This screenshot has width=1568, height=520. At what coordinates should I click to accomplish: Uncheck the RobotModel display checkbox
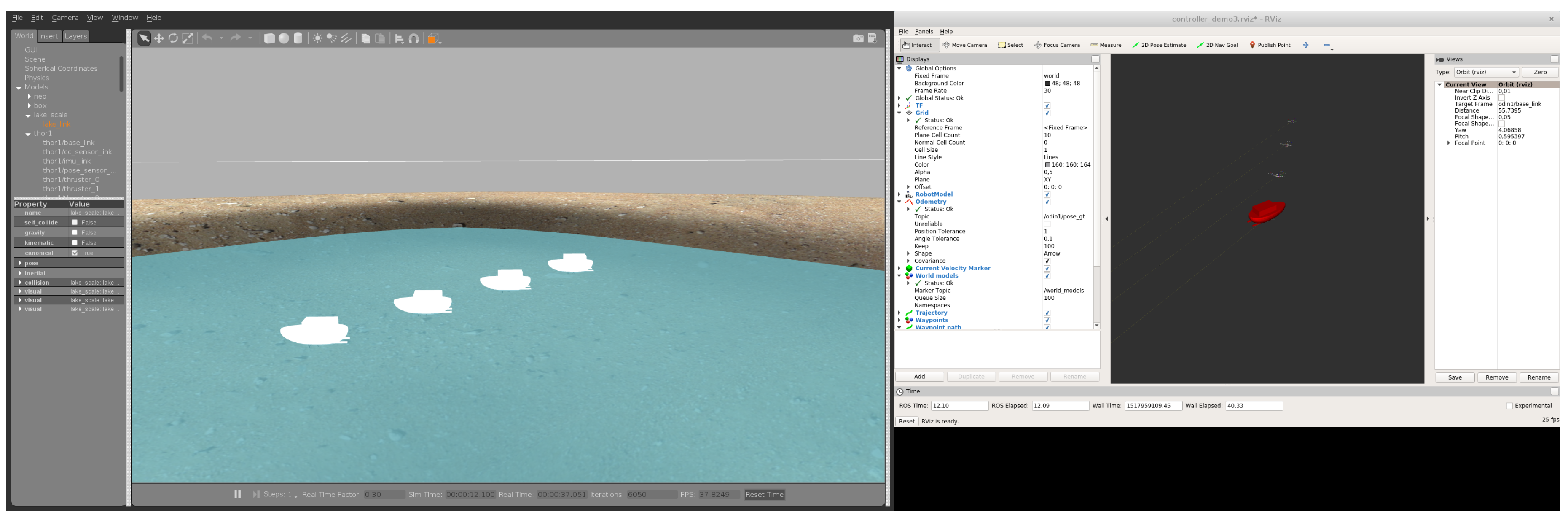[1047, 195]
